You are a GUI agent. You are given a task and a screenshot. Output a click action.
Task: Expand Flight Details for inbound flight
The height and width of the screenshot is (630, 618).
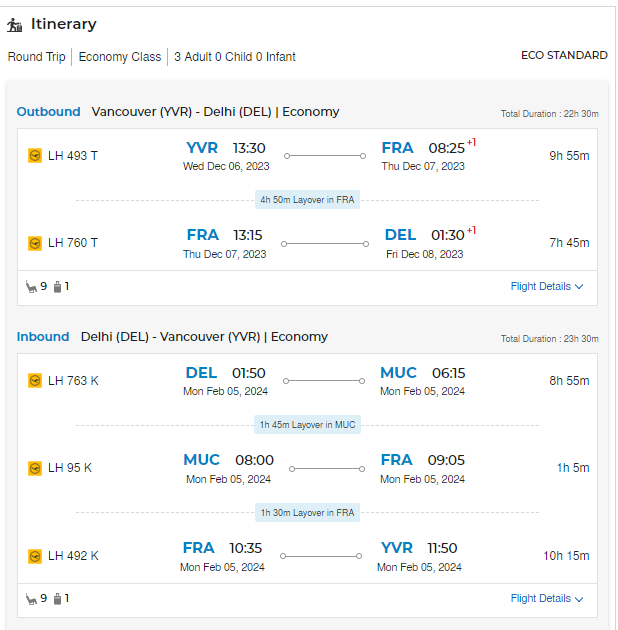[540, 599]
